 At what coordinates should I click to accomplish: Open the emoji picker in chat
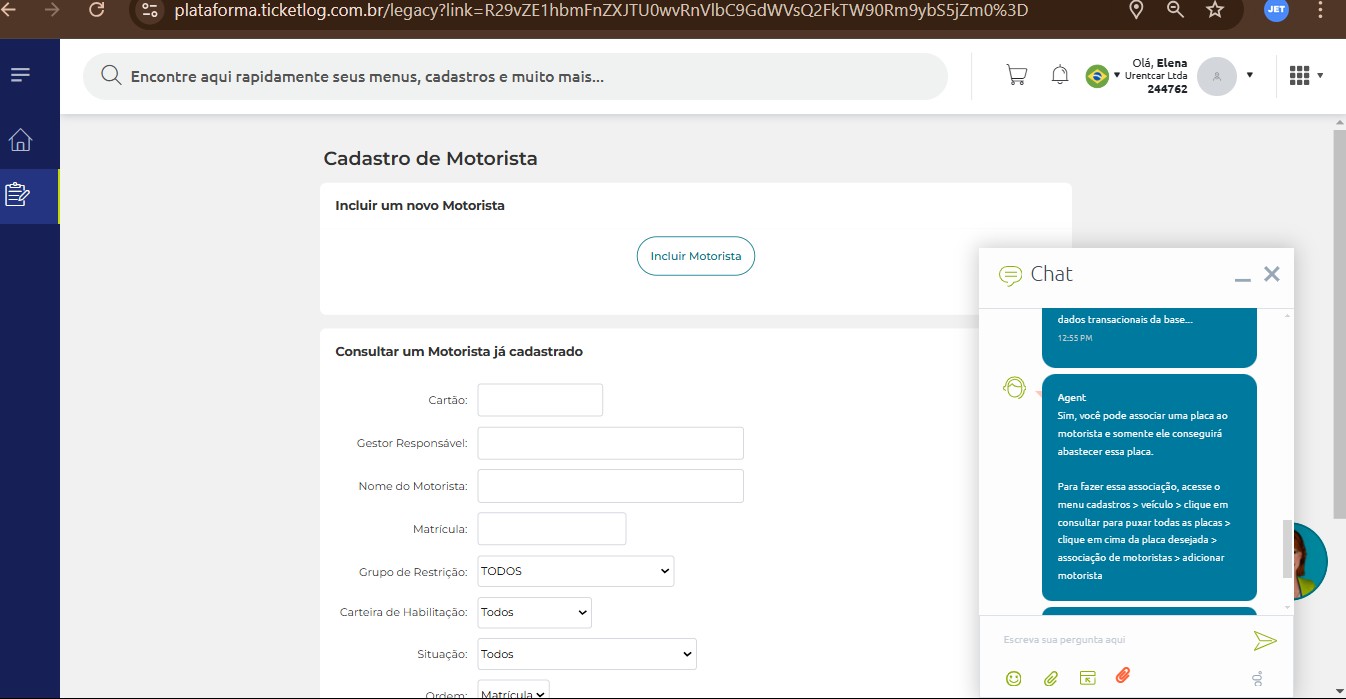point(1014,678)
